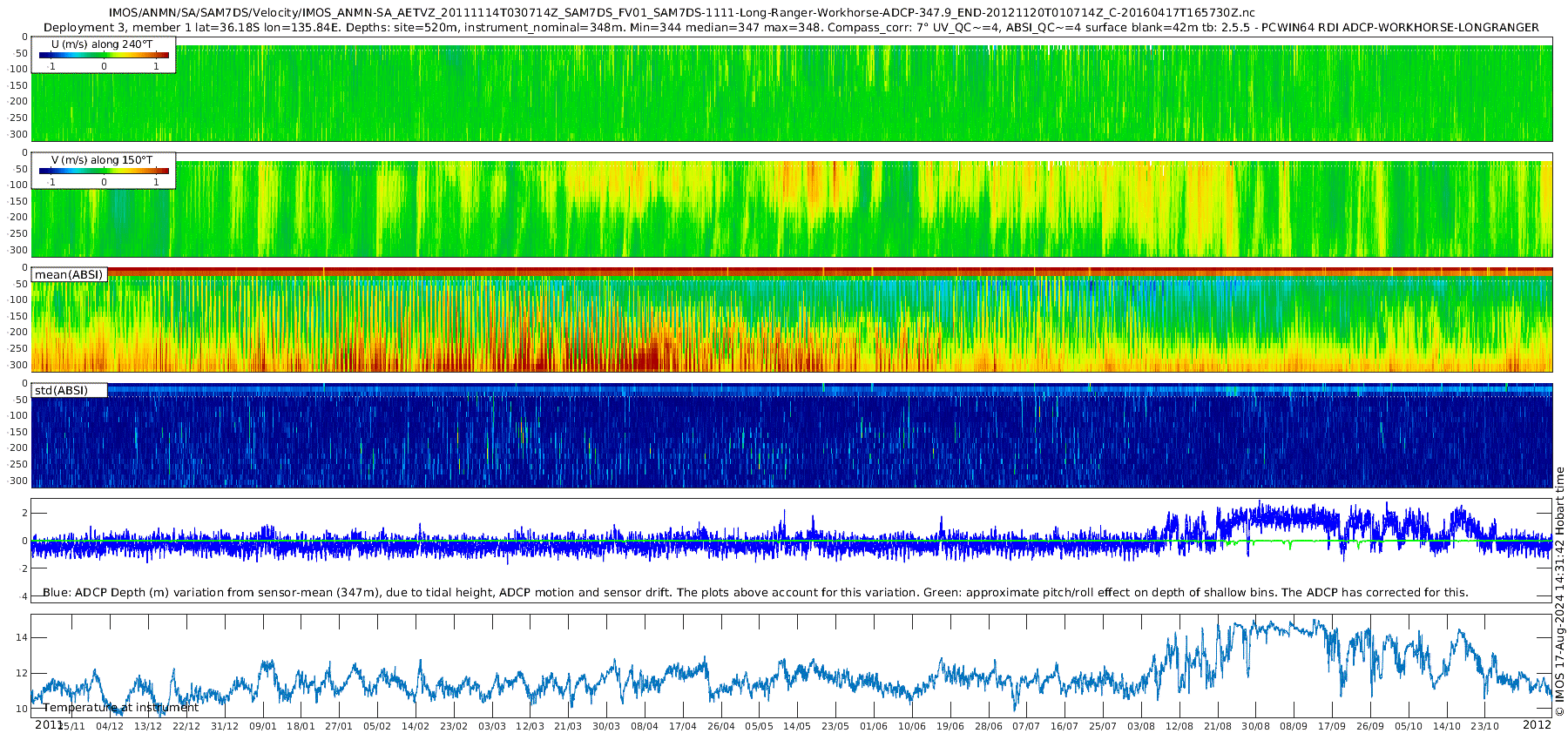The width and height of the screenshot is (1568, 740).
Task: Click the 25/07 date tick label
Action: [x=1103, y=726]
